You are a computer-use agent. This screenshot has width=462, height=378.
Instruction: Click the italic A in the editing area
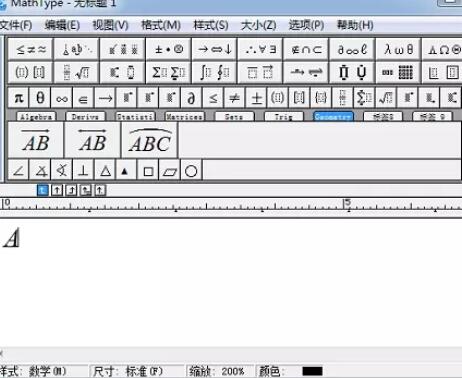point(12,237)
